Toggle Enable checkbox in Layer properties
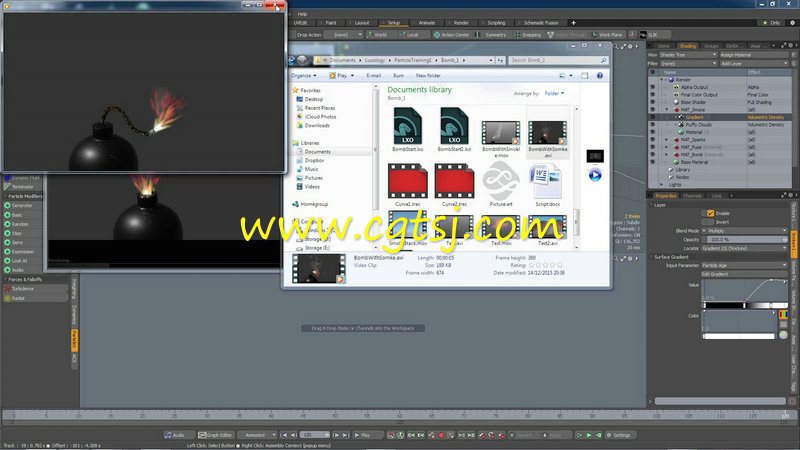The height and width of the screenshot is (450, 800). 710,213
